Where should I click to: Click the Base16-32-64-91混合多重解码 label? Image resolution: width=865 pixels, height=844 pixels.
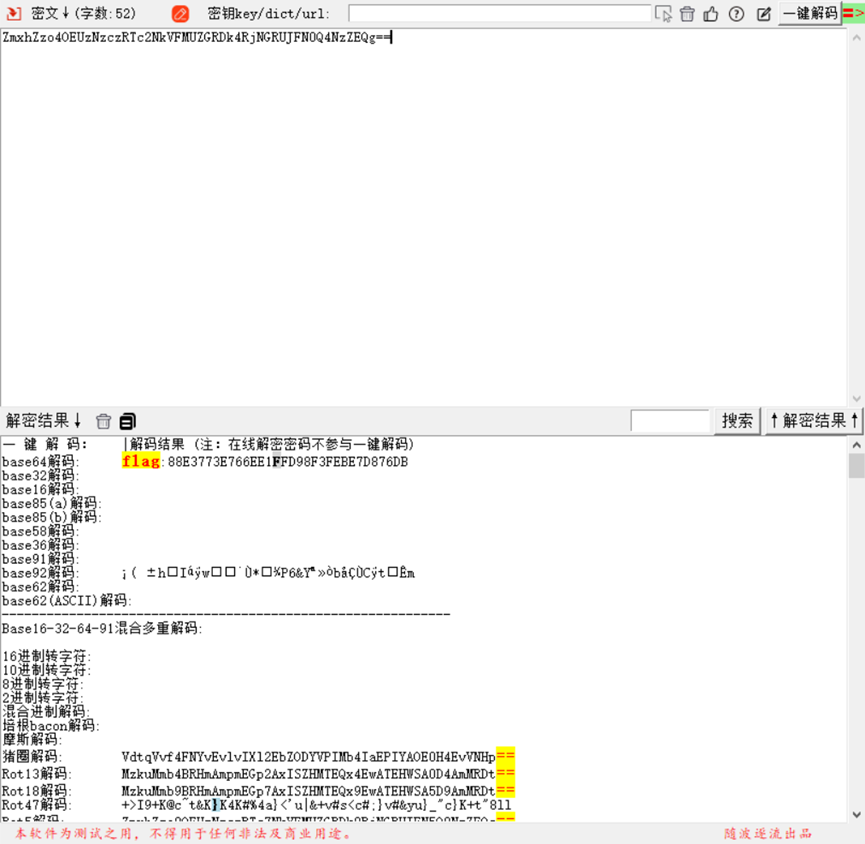click(x=102, y=628)
